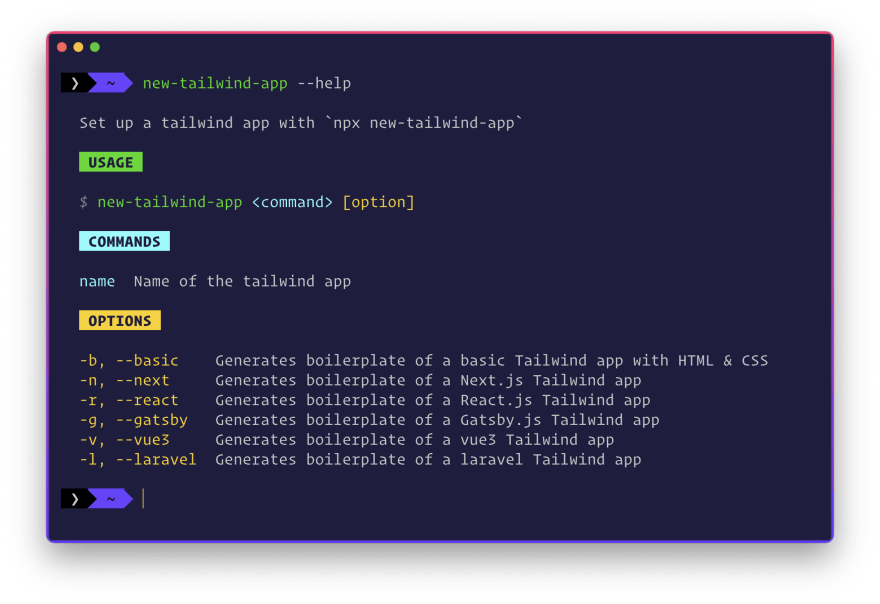880x604 pixels.
Task: Click the cyan COMMANDS badge
Action: point(124,241)
